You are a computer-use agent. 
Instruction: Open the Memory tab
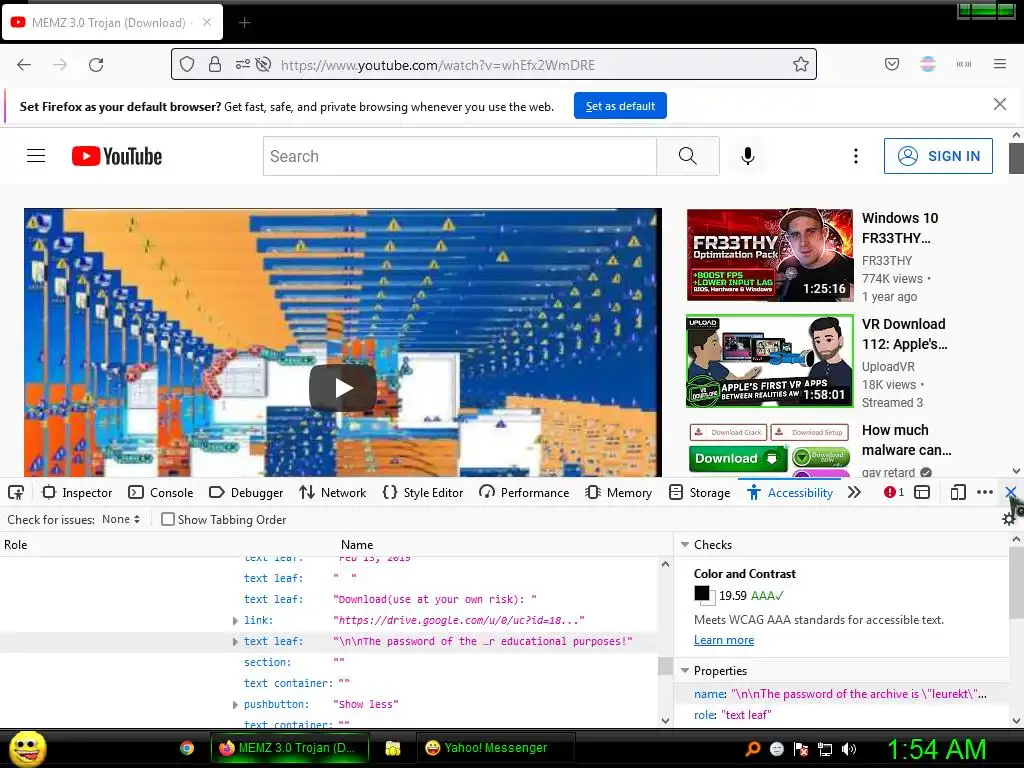click(x=618, y=492)
